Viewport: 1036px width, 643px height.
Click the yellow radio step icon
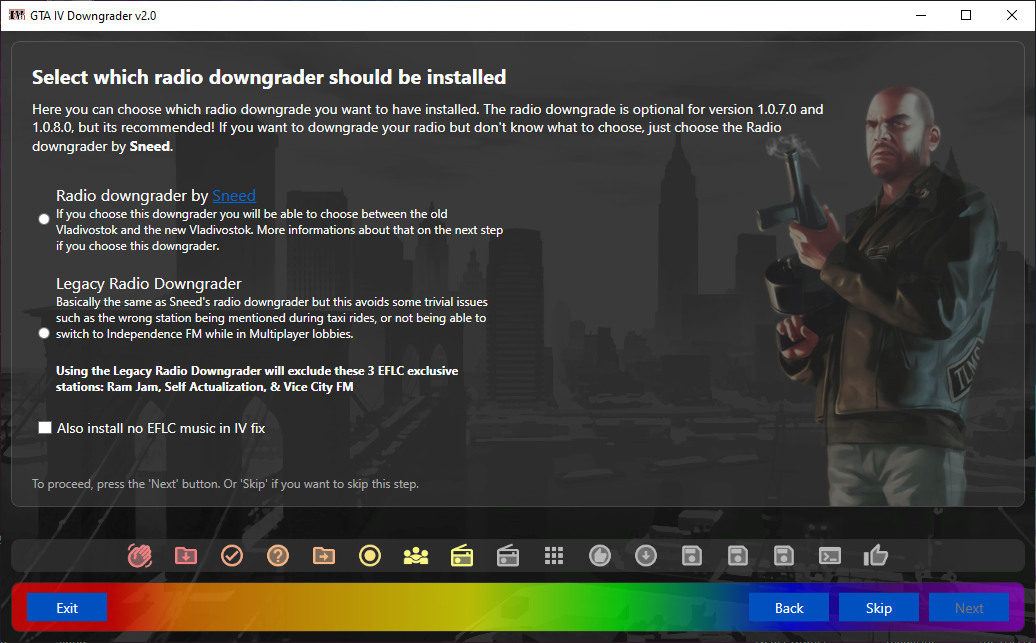tap(461, 555)
